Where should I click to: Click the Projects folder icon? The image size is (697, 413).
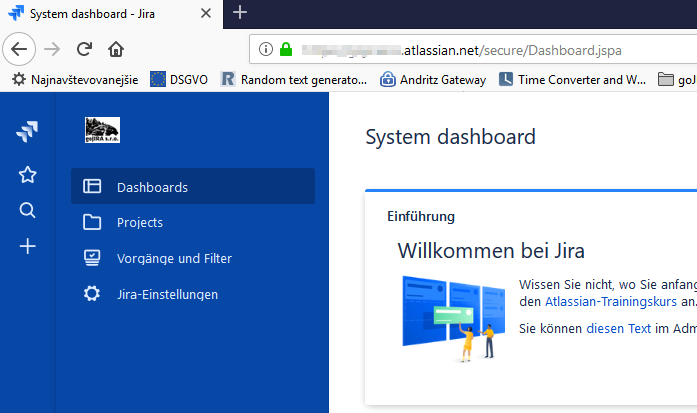point(92,222)
